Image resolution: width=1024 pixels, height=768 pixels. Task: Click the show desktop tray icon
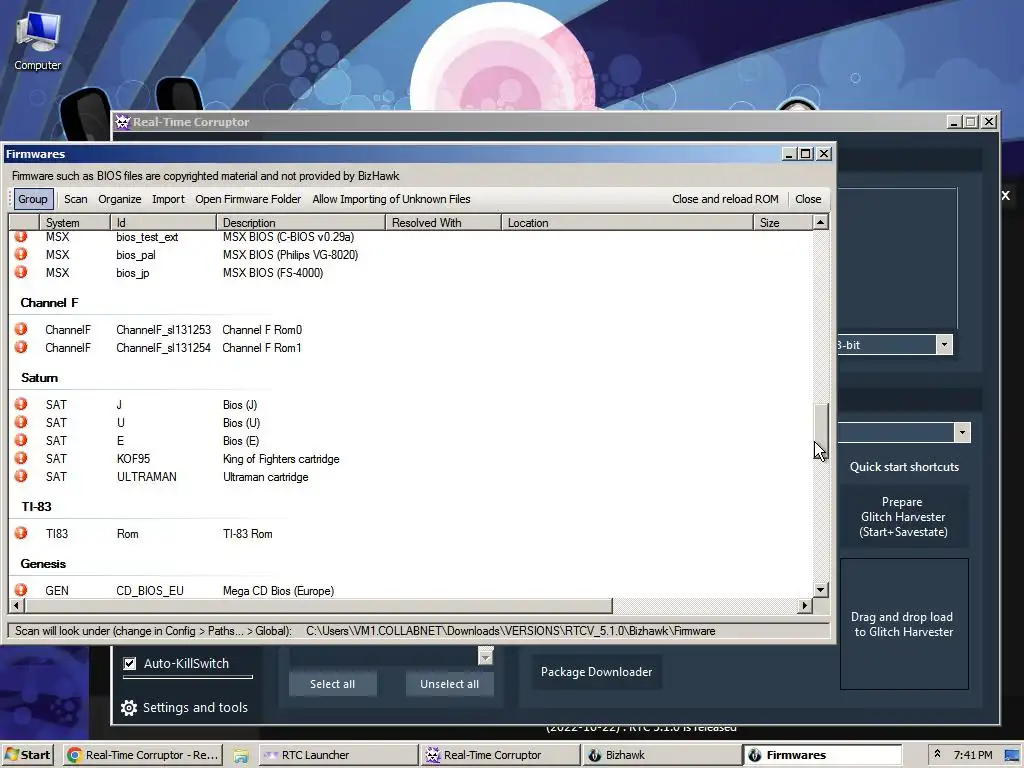point(1012,755)
